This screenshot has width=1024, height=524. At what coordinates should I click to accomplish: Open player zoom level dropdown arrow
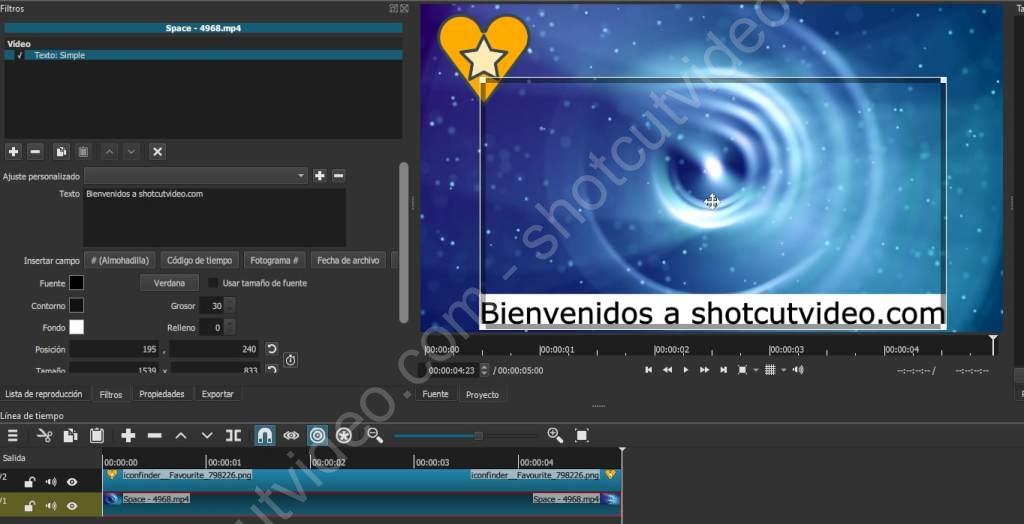tap(756, 370)
